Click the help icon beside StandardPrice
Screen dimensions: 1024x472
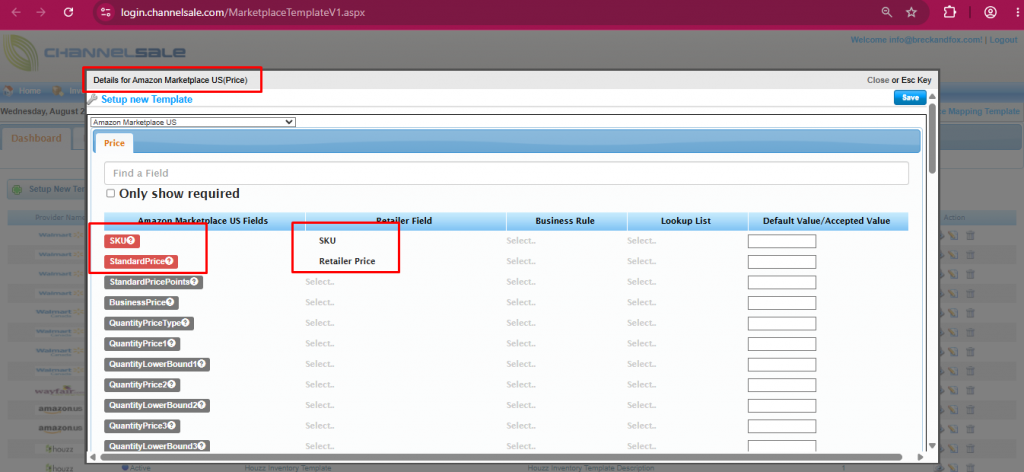point(169,261)
